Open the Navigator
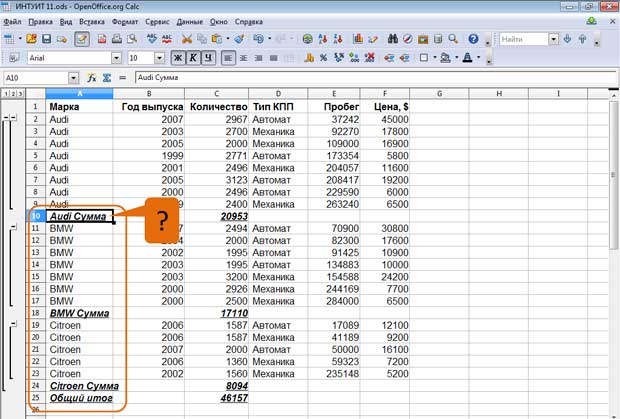 point(408,39)
